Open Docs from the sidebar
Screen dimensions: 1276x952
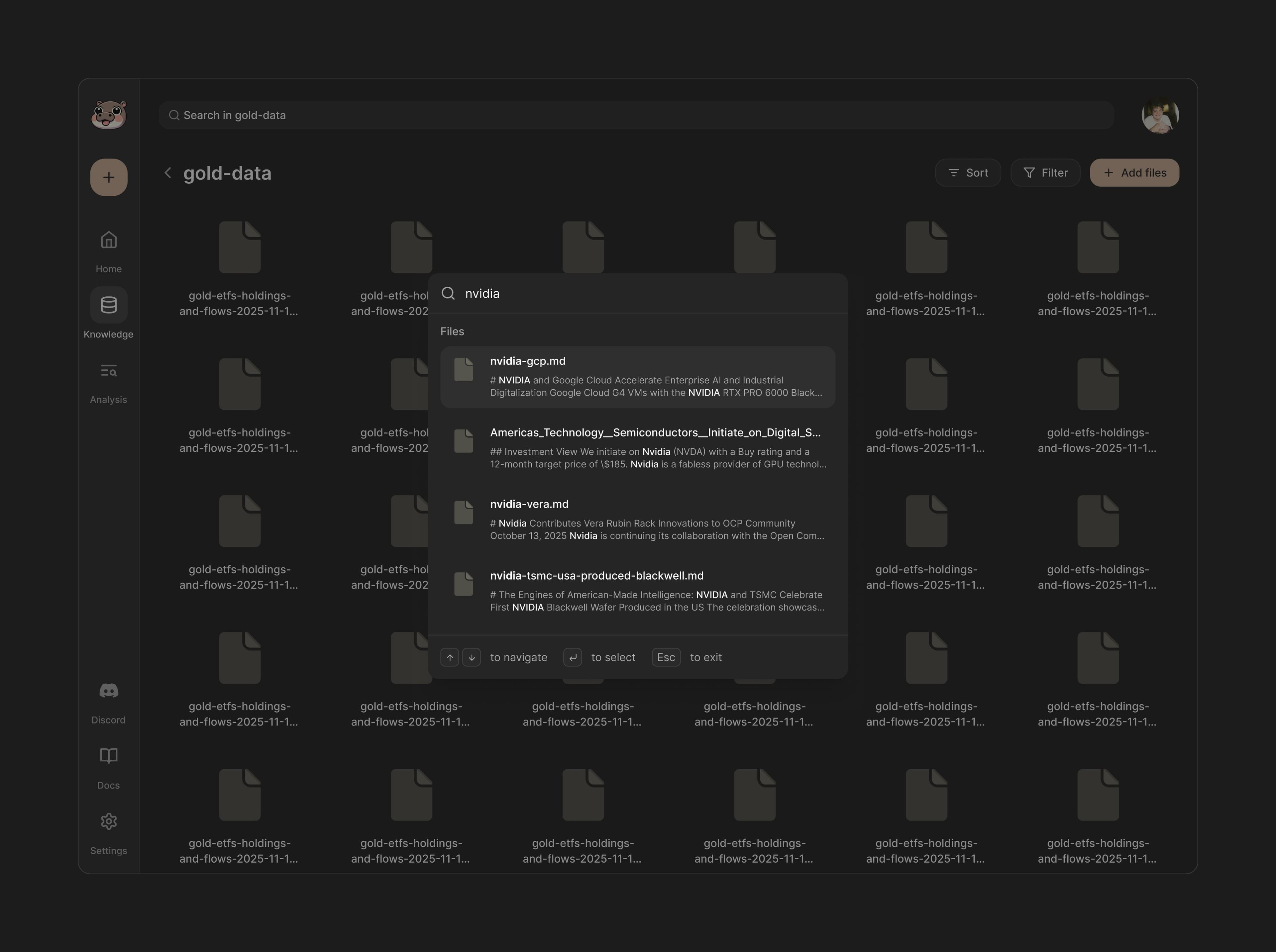[x=108, y=769]
